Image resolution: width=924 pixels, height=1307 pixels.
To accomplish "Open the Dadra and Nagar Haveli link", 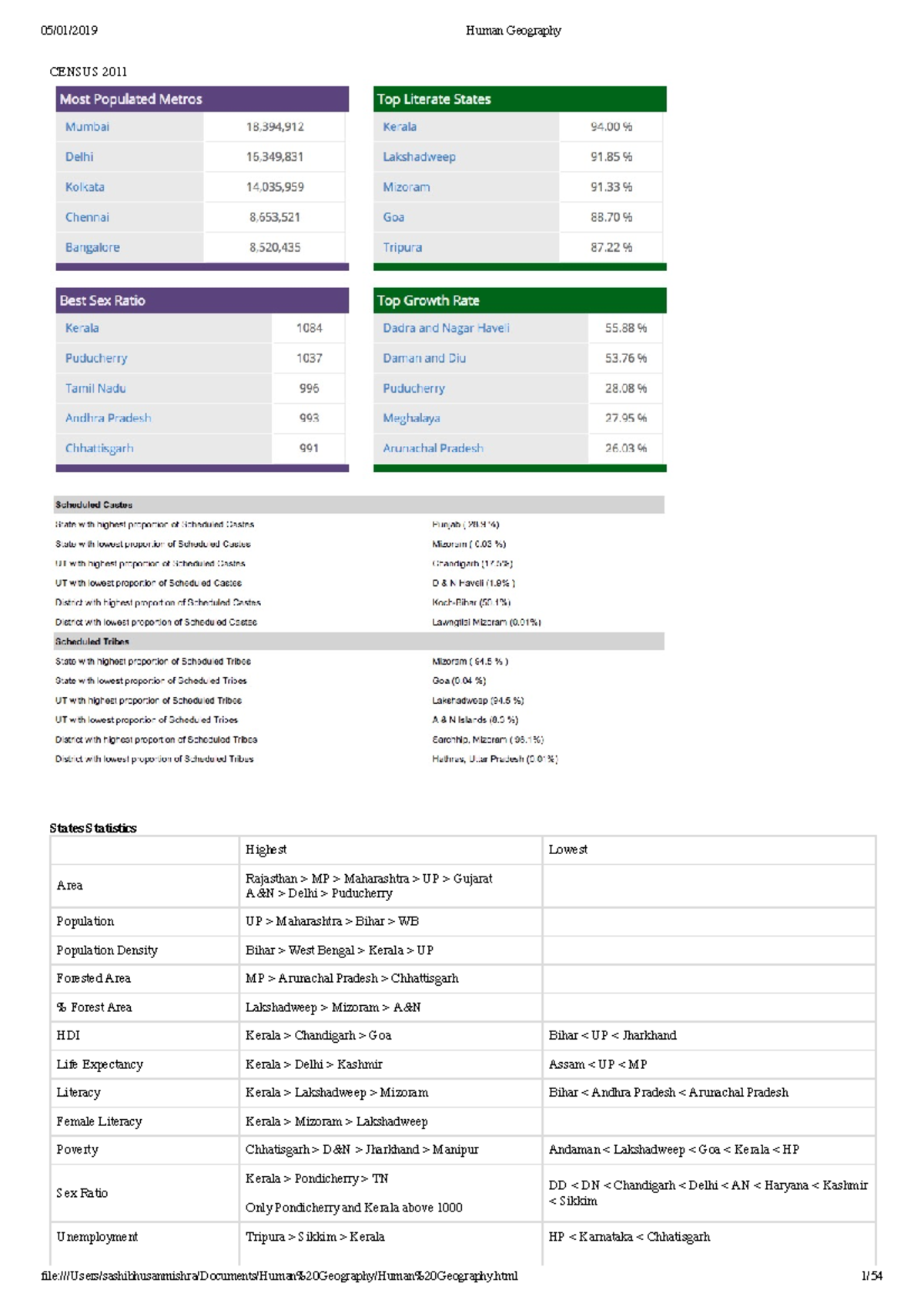I will pyautogui.click(x=446, y=328).
